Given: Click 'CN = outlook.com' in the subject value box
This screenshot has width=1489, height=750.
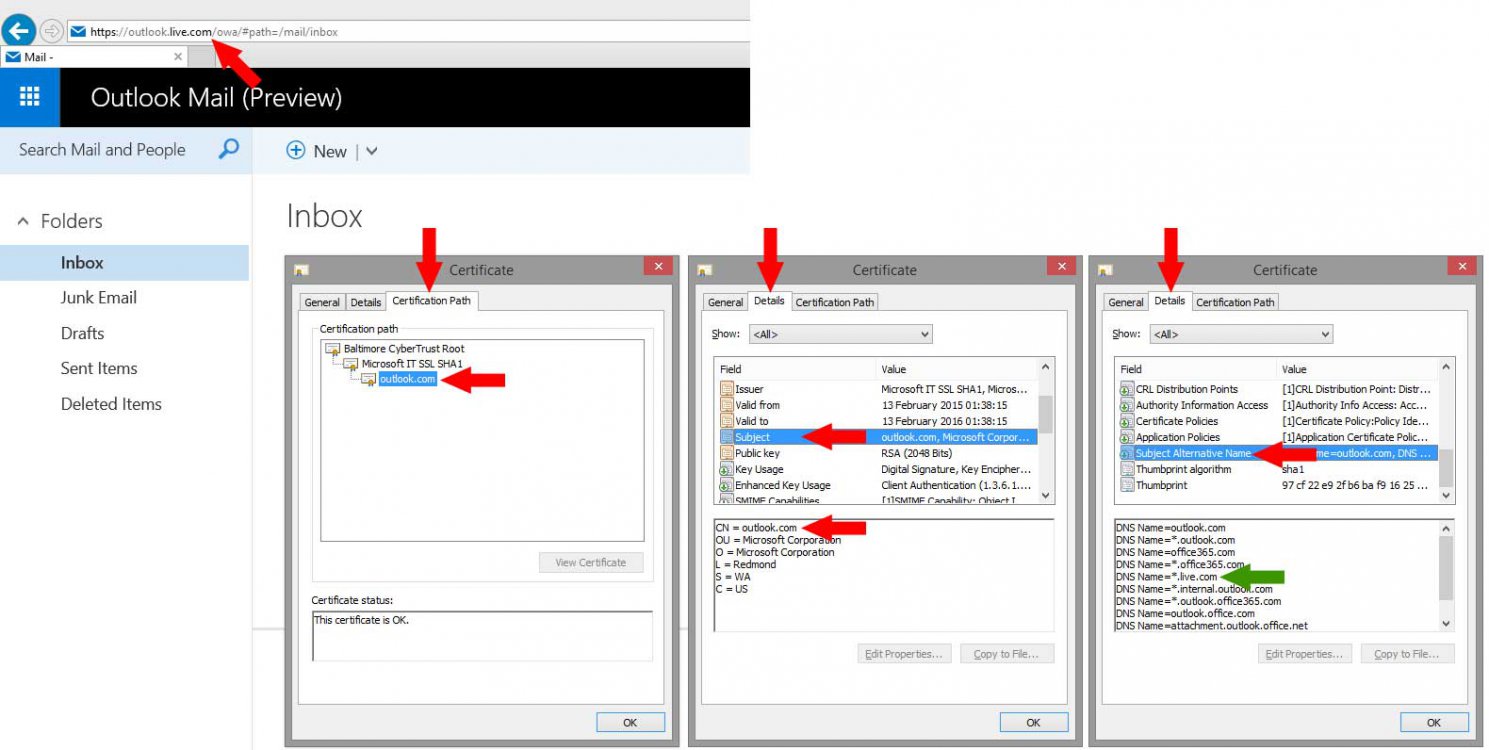Looking at the screenshot, I should [x=756, y=528].
